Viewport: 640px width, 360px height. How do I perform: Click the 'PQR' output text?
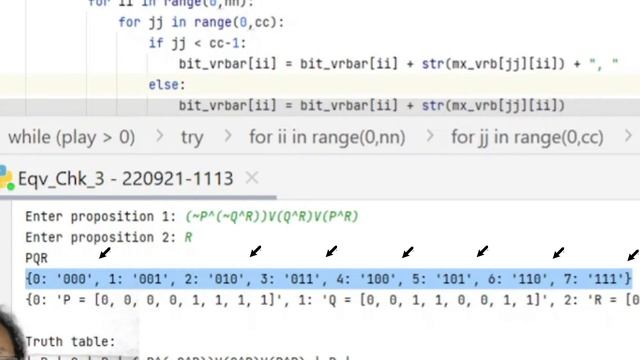tap(37, 258)
